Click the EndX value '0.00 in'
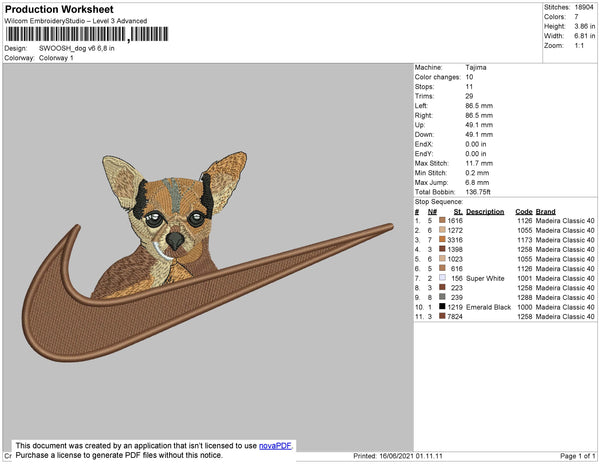Image resolution: width=600 pixels, height=464 pixels. (476, 144)
